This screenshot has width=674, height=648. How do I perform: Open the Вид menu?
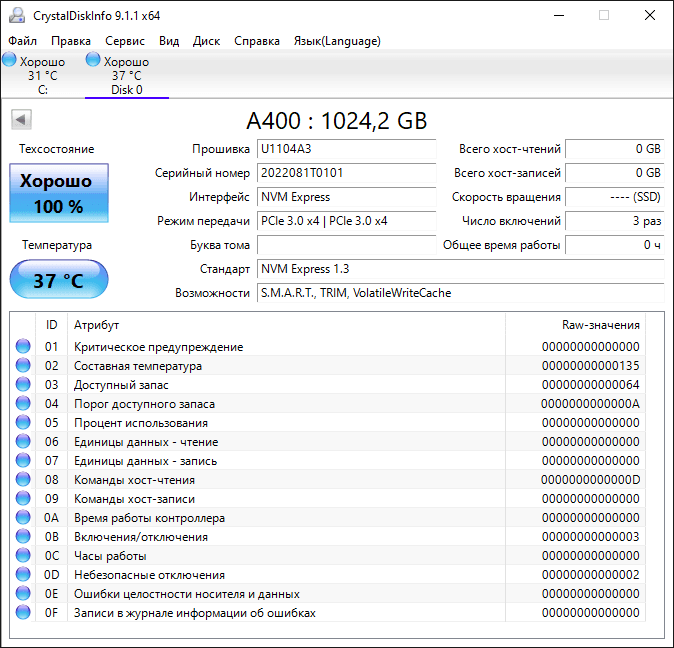169,41
